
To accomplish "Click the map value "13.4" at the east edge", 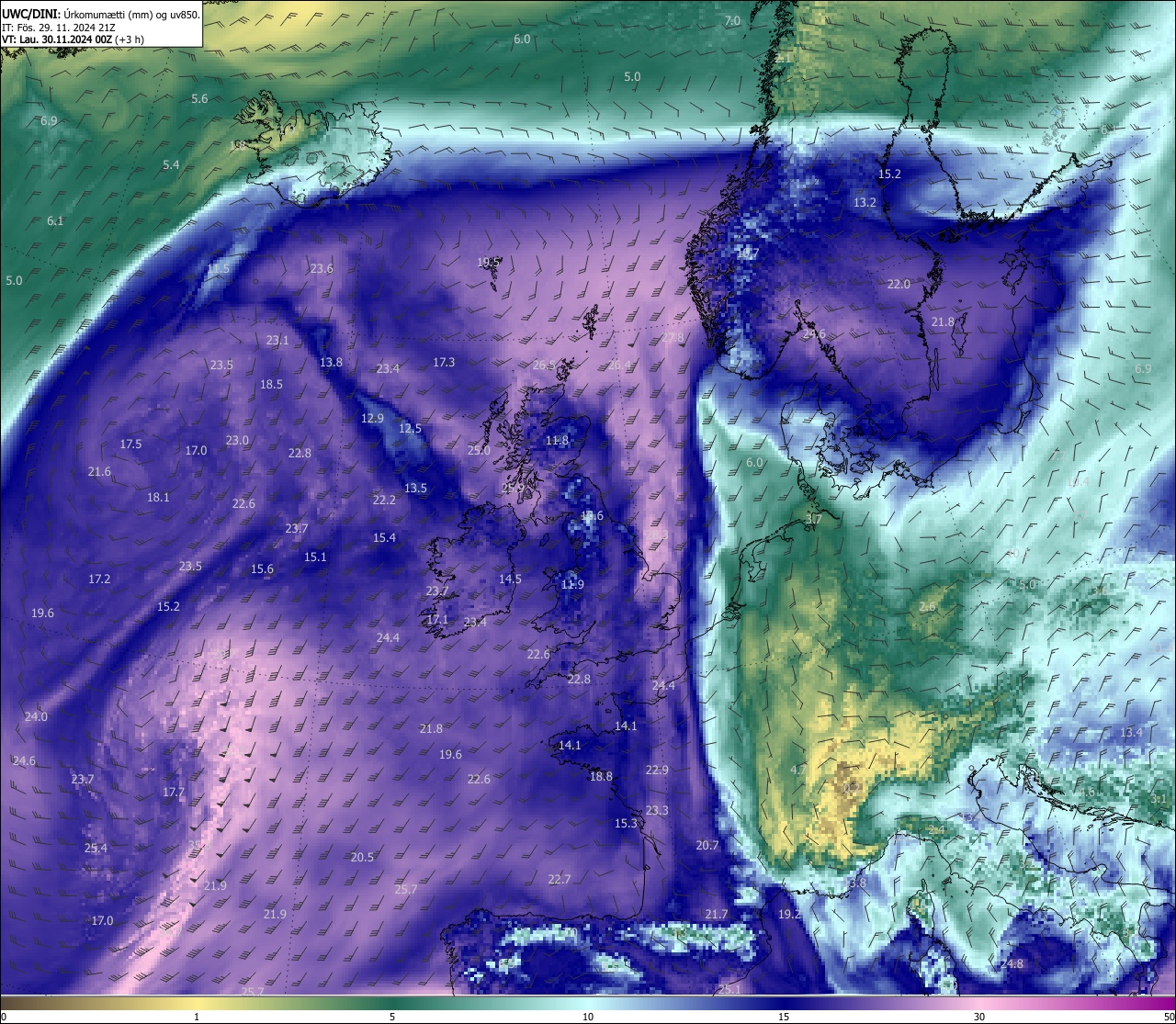I will pos(1131,732).
